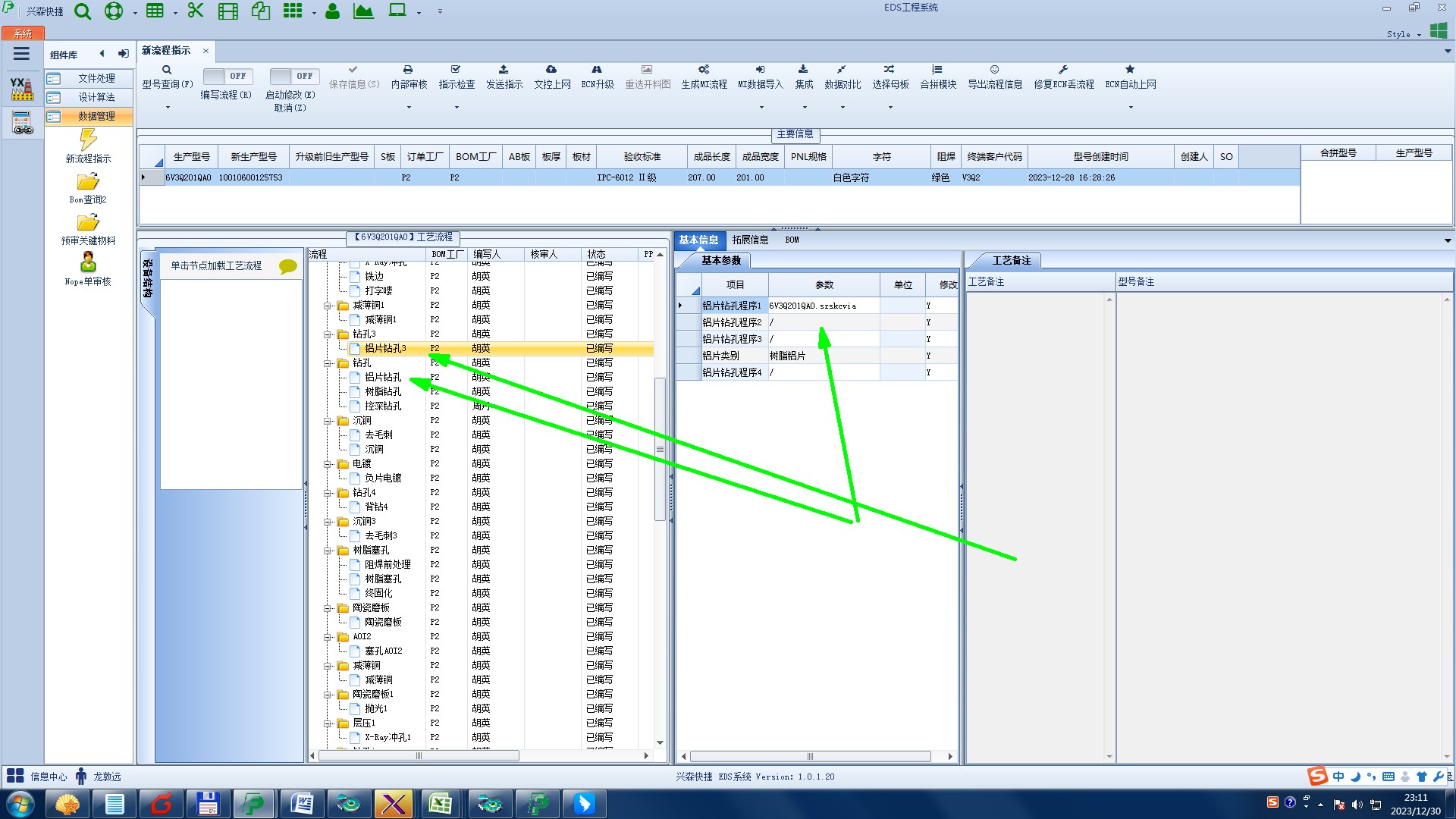Switch to the BOM tab

(792, 240)
